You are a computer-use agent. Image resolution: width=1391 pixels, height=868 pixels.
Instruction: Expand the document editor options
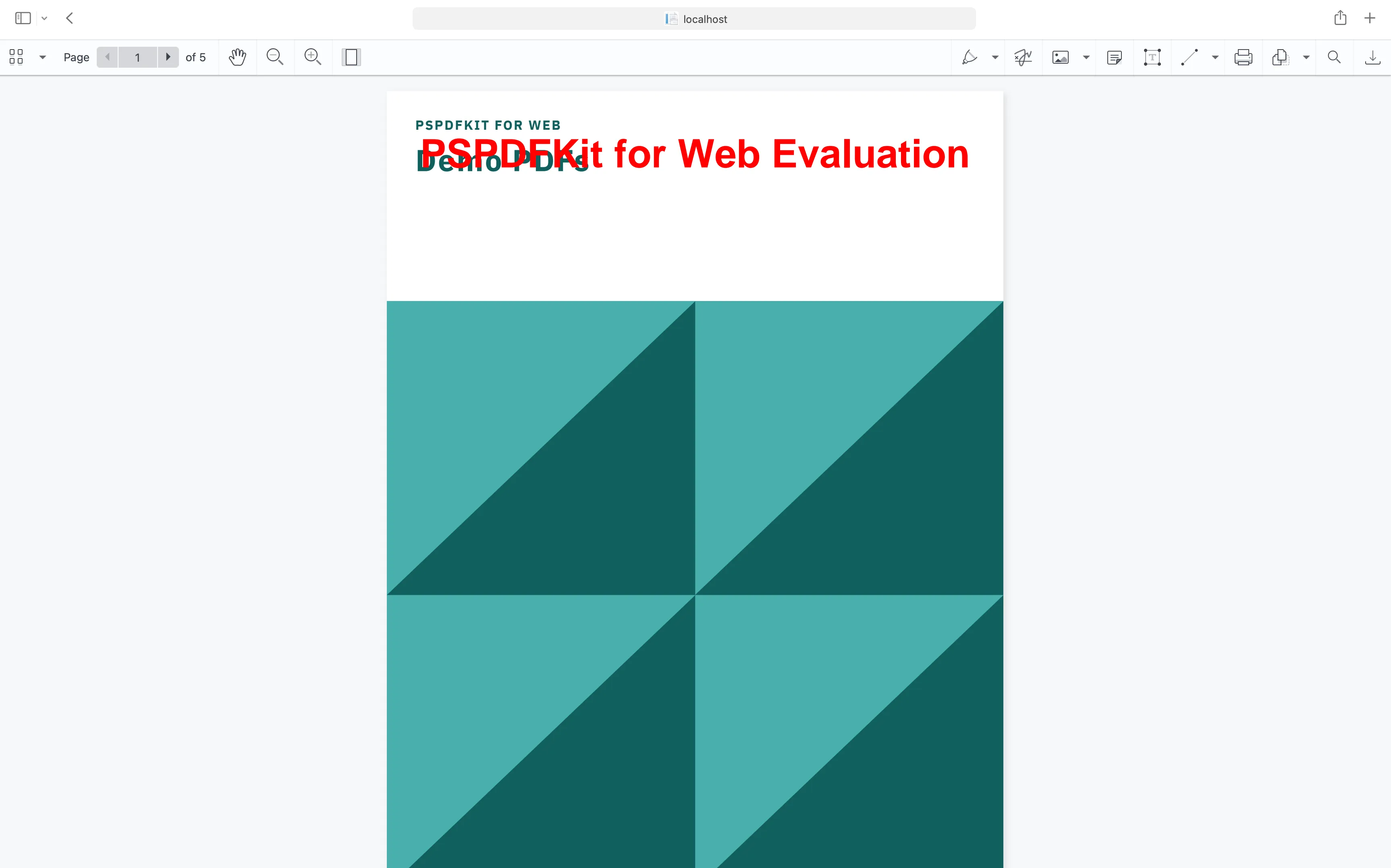(x=1307, y=57)
